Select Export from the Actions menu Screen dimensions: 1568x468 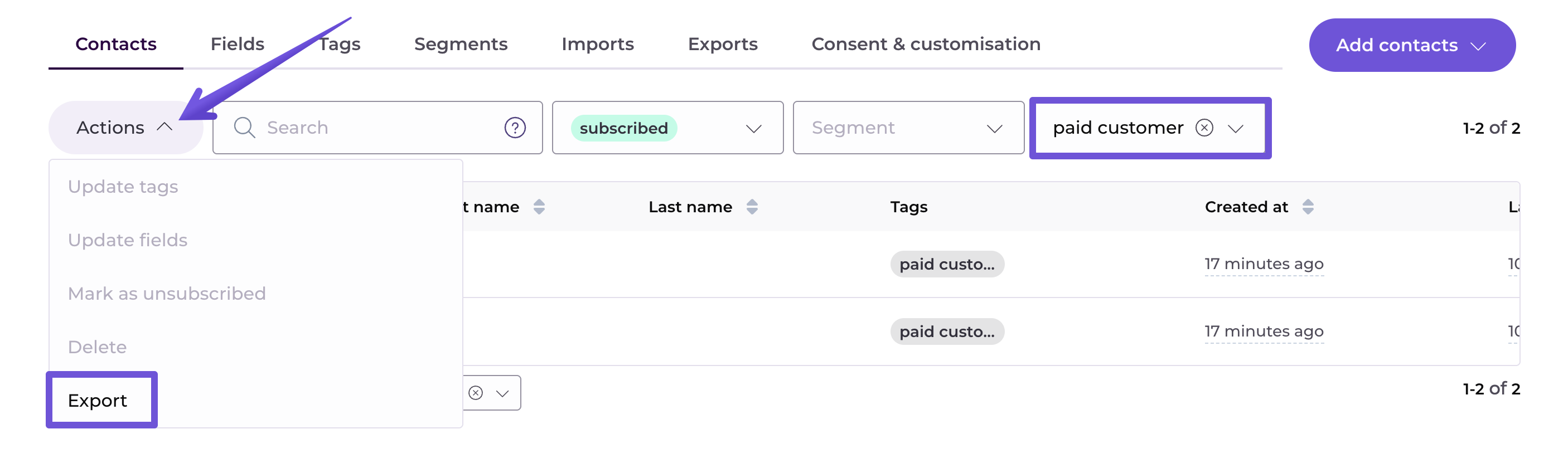pos(98,401)
